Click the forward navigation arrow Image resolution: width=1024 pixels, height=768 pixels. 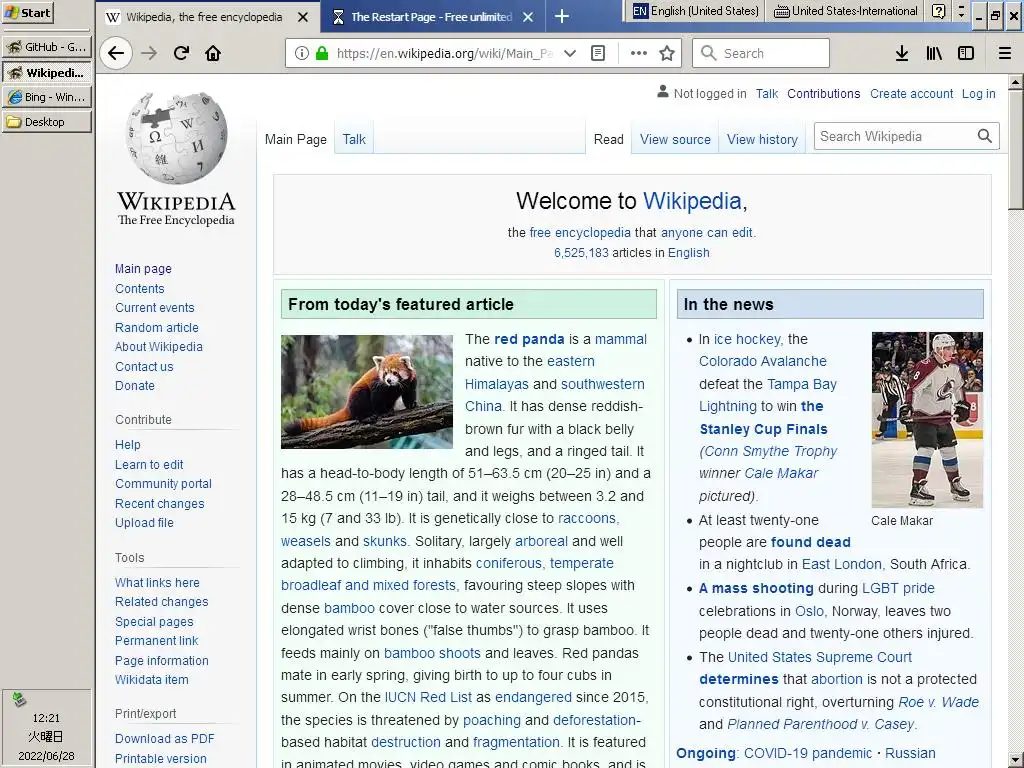150,53
